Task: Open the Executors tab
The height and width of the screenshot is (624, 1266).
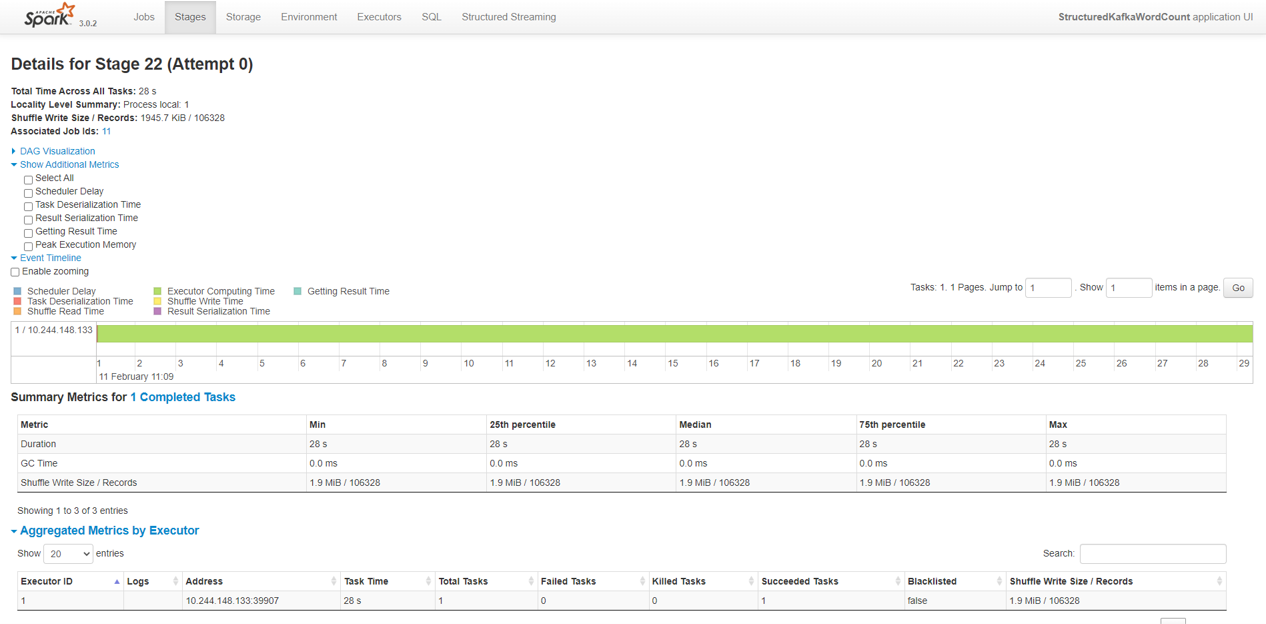Action: (379, 17)
